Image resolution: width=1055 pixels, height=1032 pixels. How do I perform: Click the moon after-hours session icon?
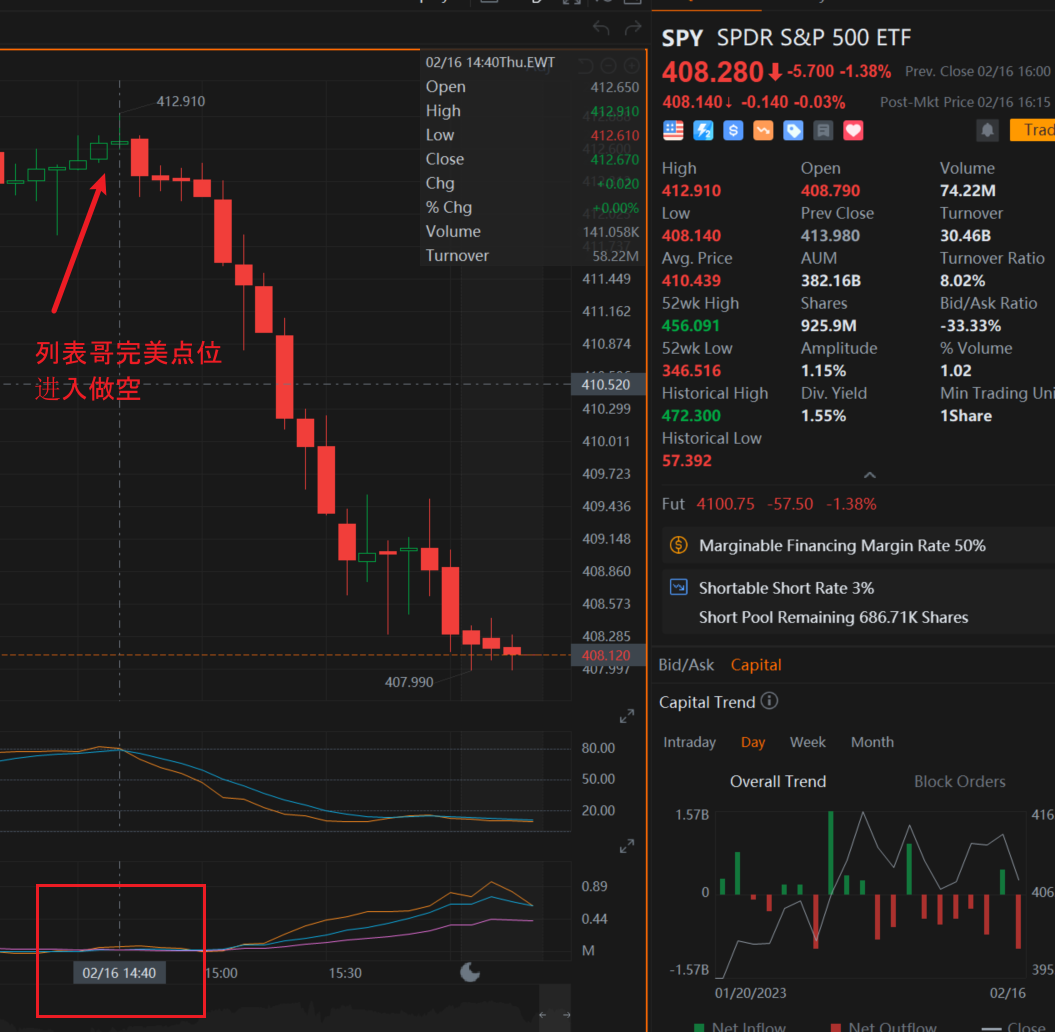[470, 972]
